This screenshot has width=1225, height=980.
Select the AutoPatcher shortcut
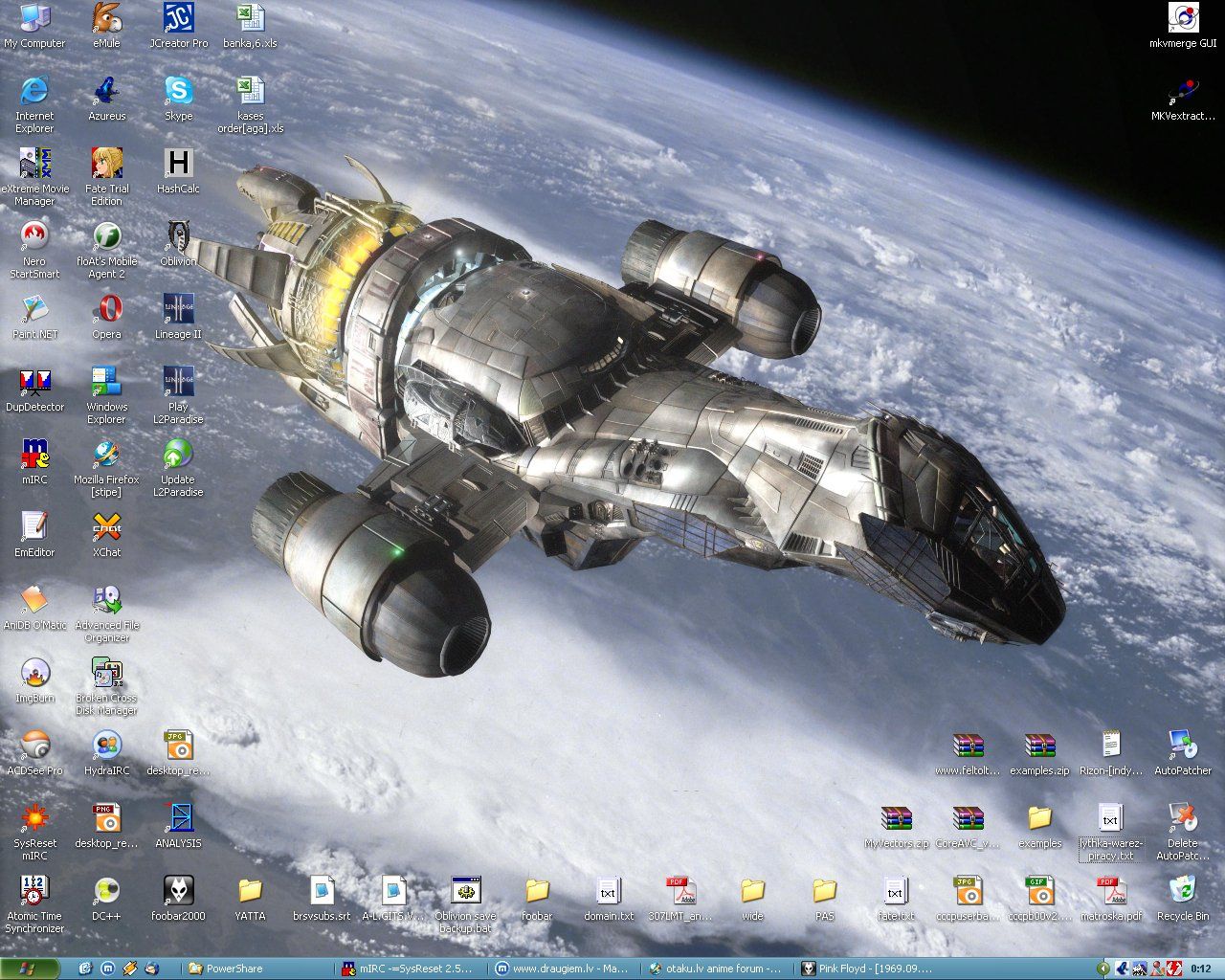[x=1183, y=753]
